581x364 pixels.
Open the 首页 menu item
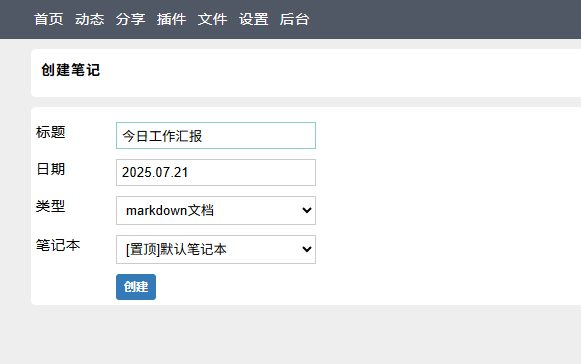click(49, 19)
